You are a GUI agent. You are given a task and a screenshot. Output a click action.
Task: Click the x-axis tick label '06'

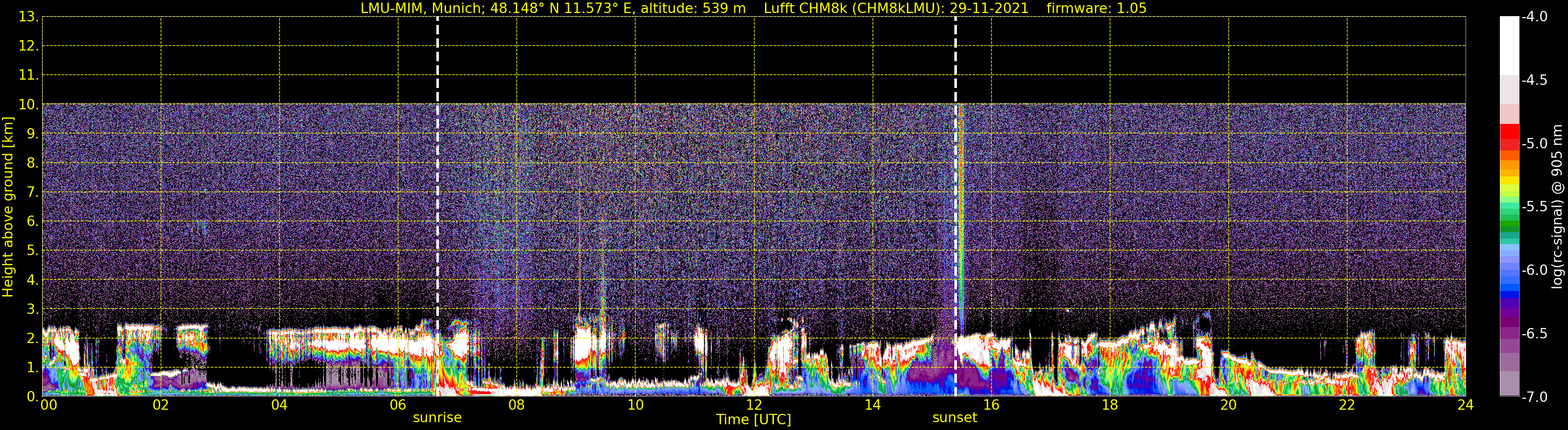tap(398, 405)
